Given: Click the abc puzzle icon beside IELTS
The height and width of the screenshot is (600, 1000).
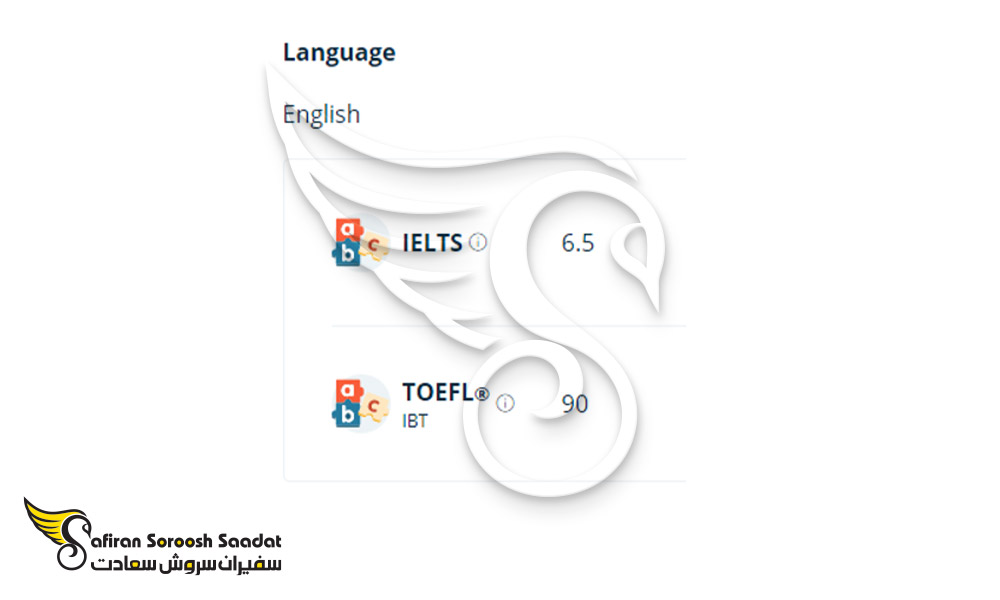Looking at the screenshot, I should (x=361, y=242).
